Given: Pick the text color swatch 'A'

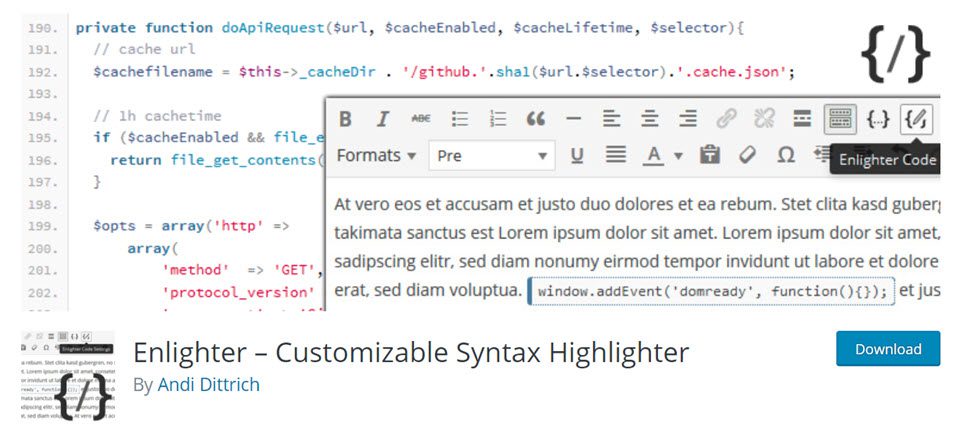Looking at the screenshot, I should pos(654,155).
